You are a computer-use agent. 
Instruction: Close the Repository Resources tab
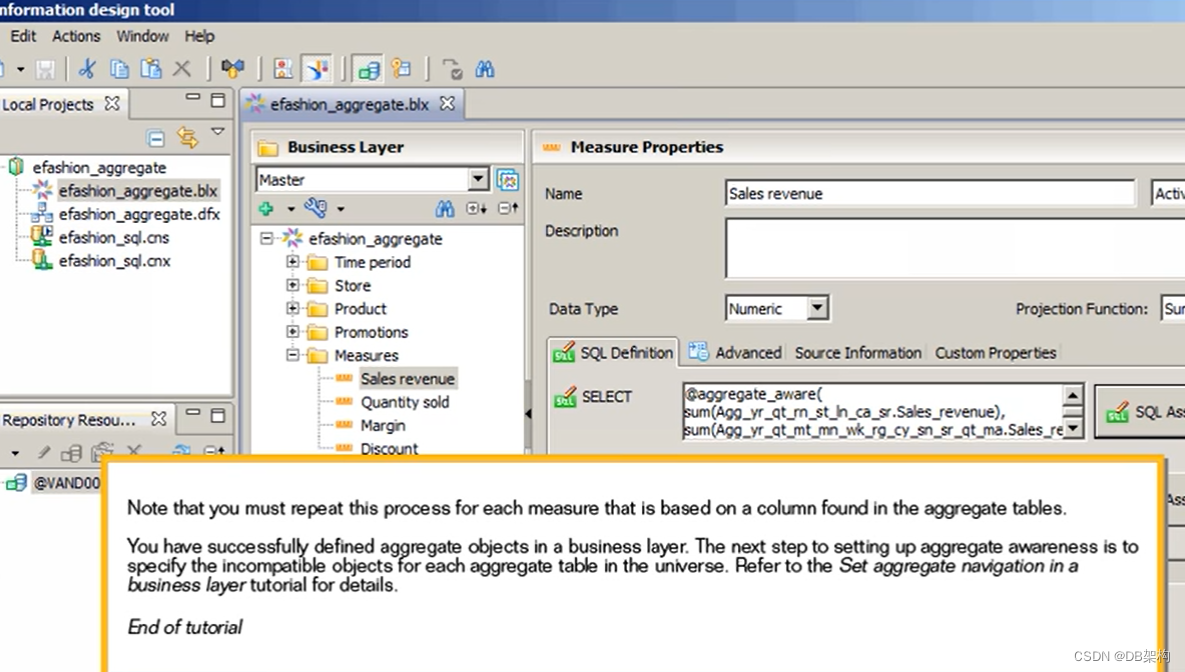coord(159,419)
